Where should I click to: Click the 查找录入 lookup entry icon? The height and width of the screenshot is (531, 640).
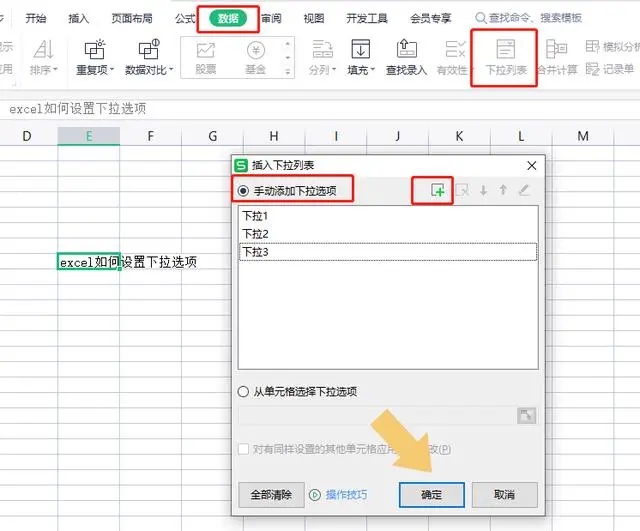pos(407,57)
